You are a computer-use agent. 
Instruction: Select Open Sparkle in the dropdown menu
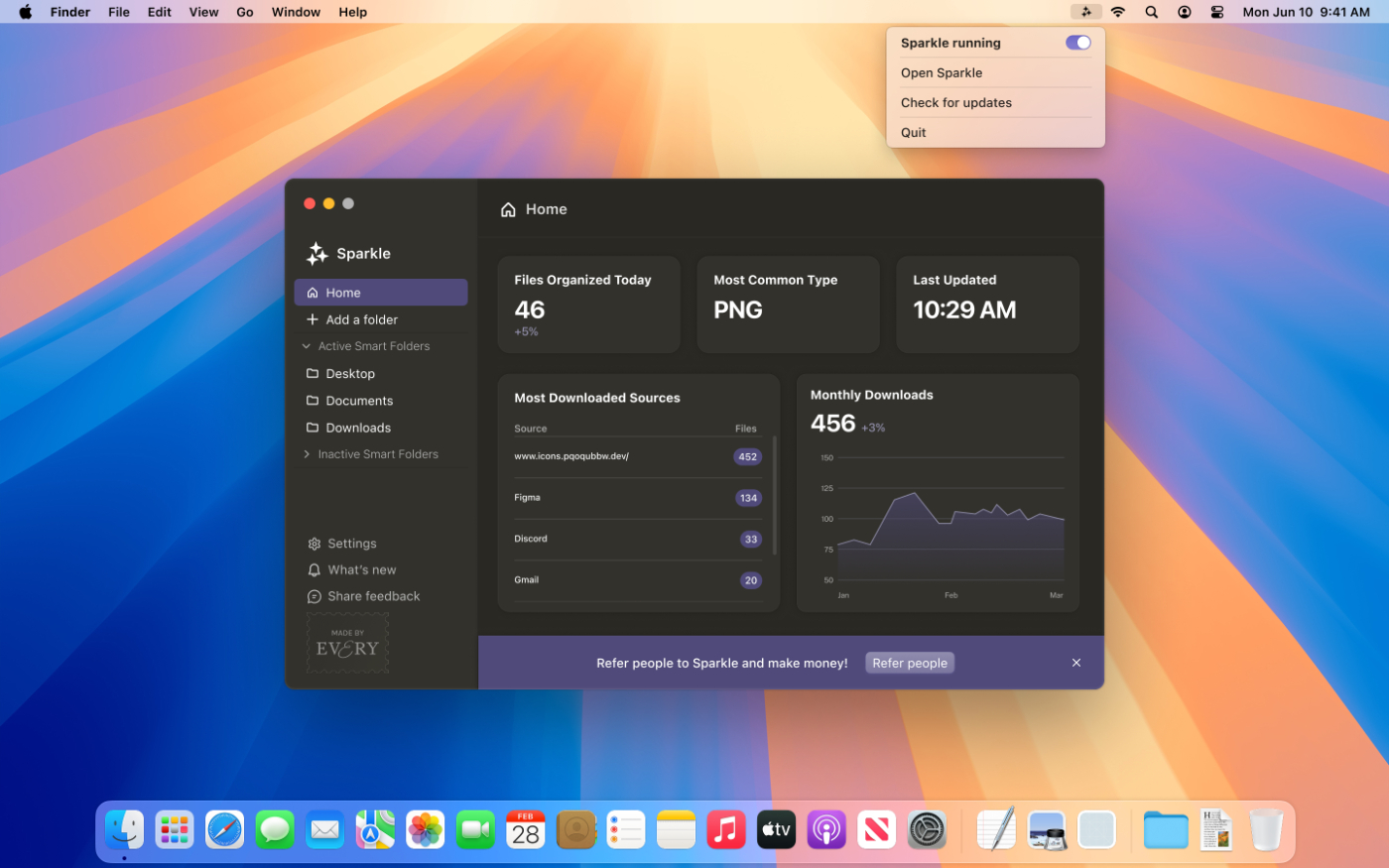(941, 72)
